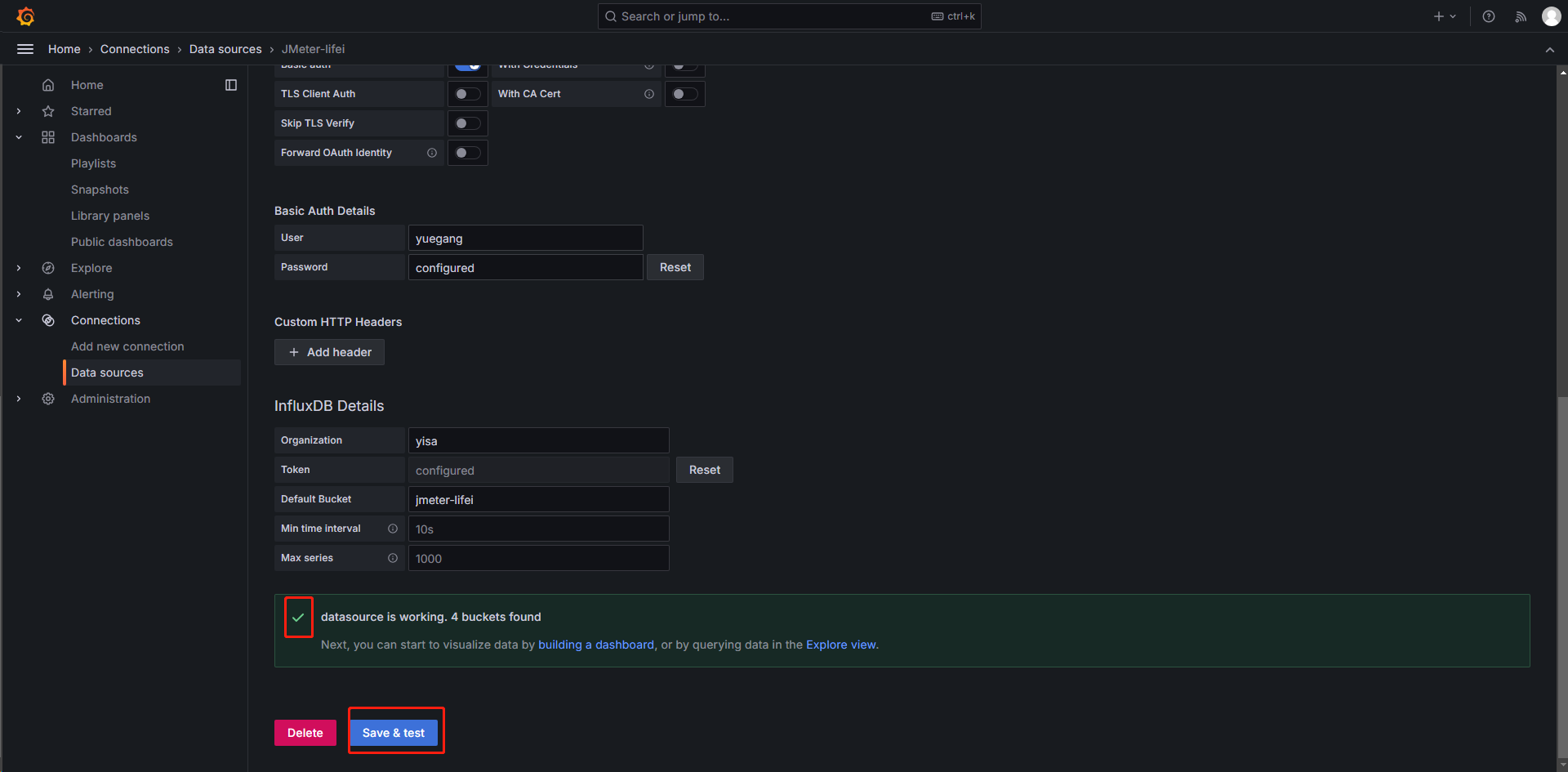Click the Add header button
The width and height of the screenshot is (1568, 772).
[x=329, y=352]
